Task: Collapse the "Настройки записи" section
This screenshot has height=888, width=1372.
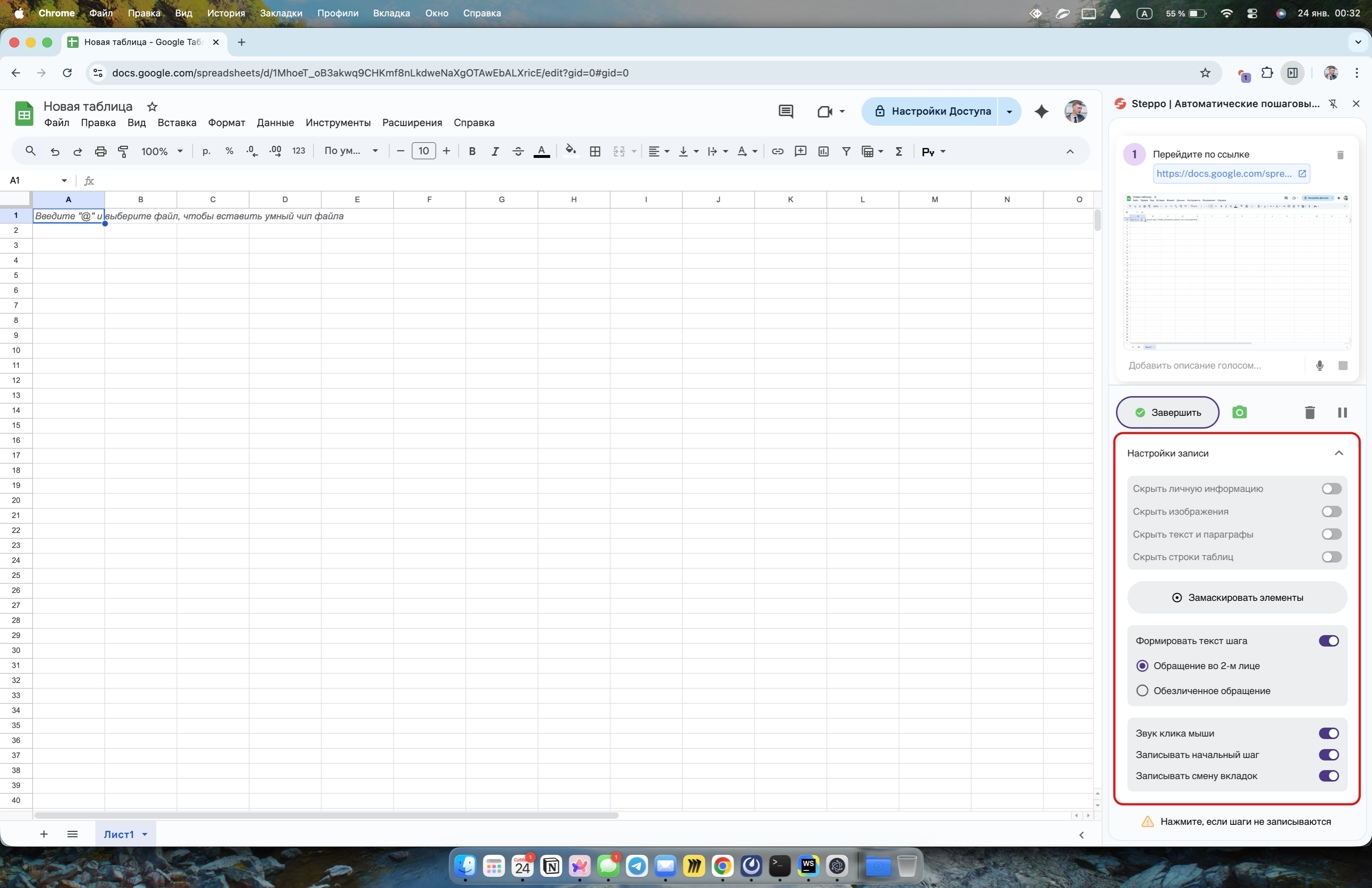Action: click(1338, 453)
